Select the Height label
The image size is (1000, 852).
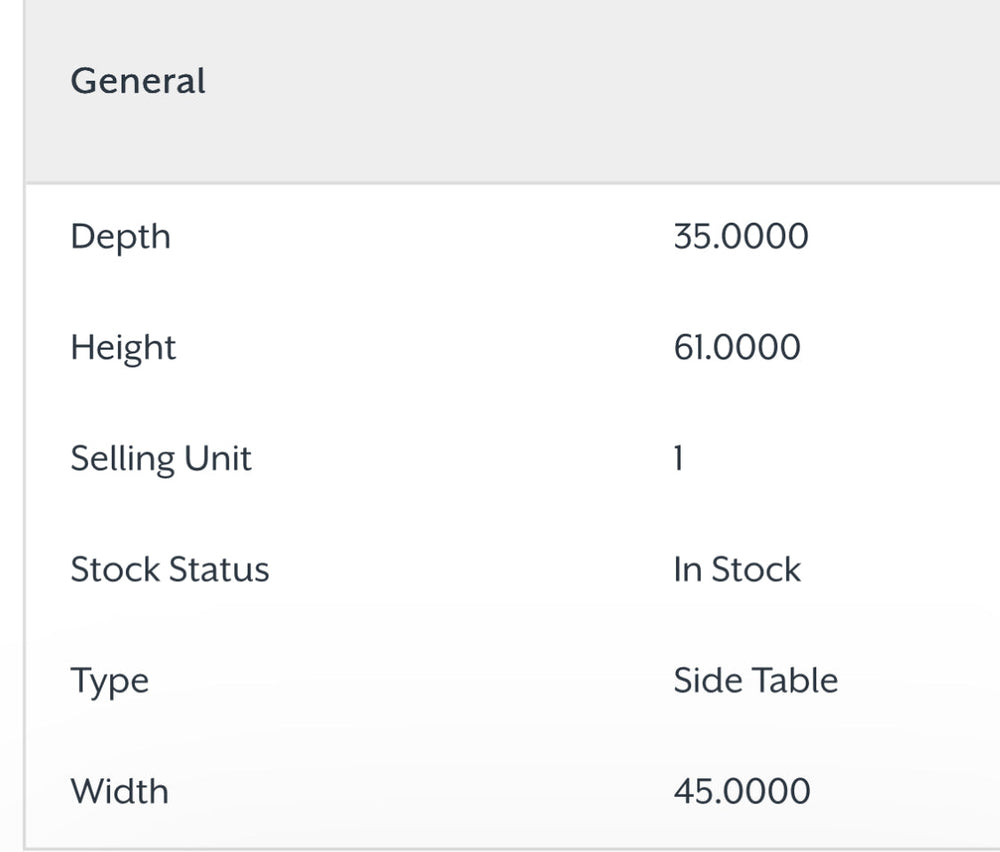(123, 348)
